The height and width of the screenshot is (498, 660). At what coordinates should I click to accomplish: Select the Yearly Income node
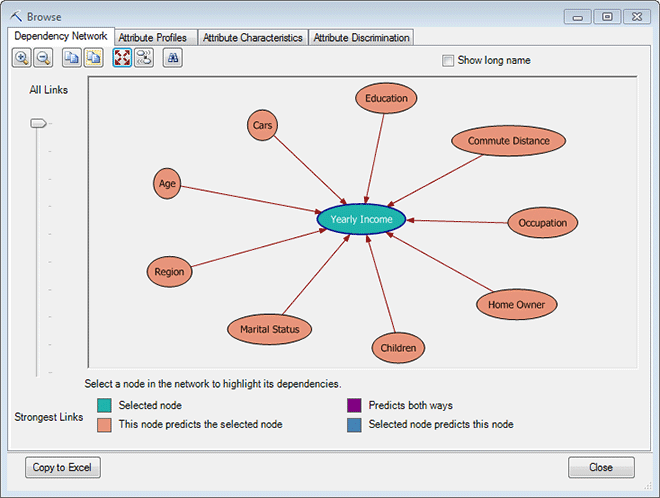(x=361, y=219)
